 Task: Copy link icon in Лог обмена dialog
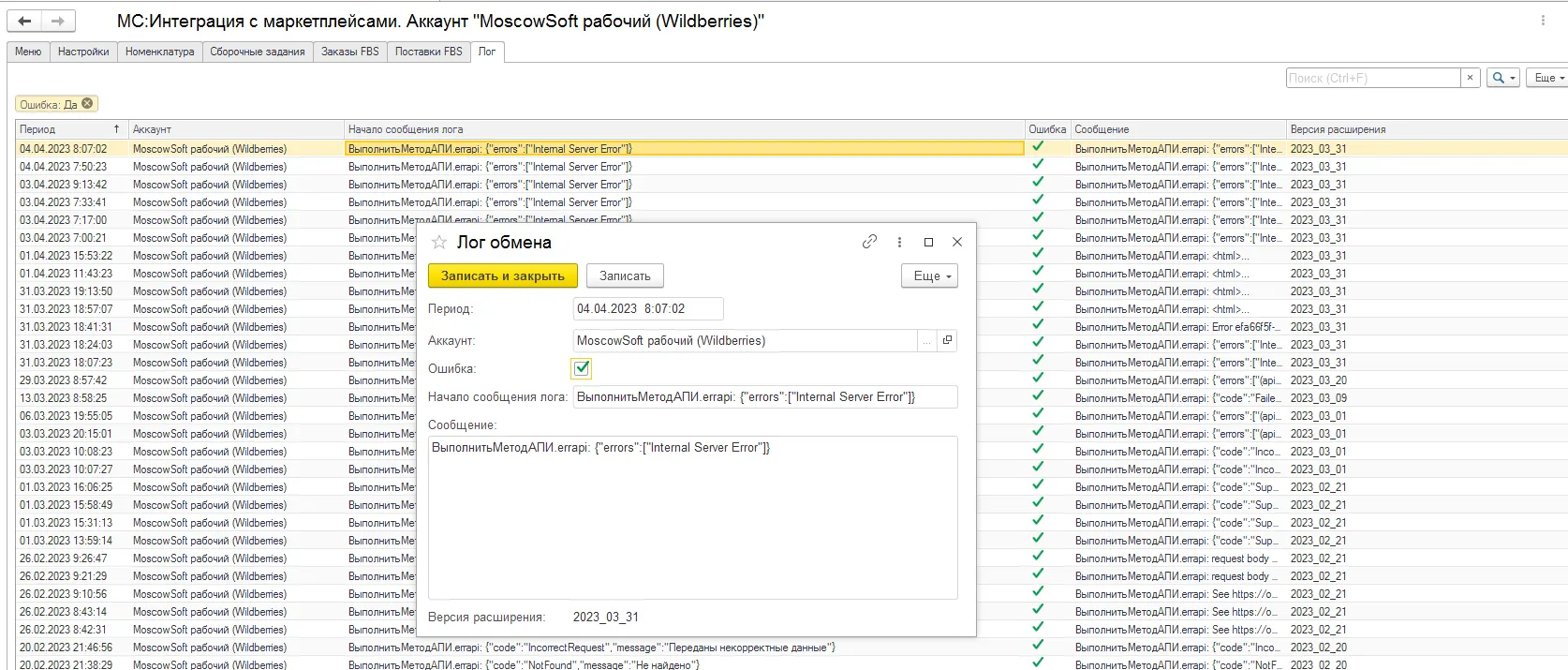(869, 242)
